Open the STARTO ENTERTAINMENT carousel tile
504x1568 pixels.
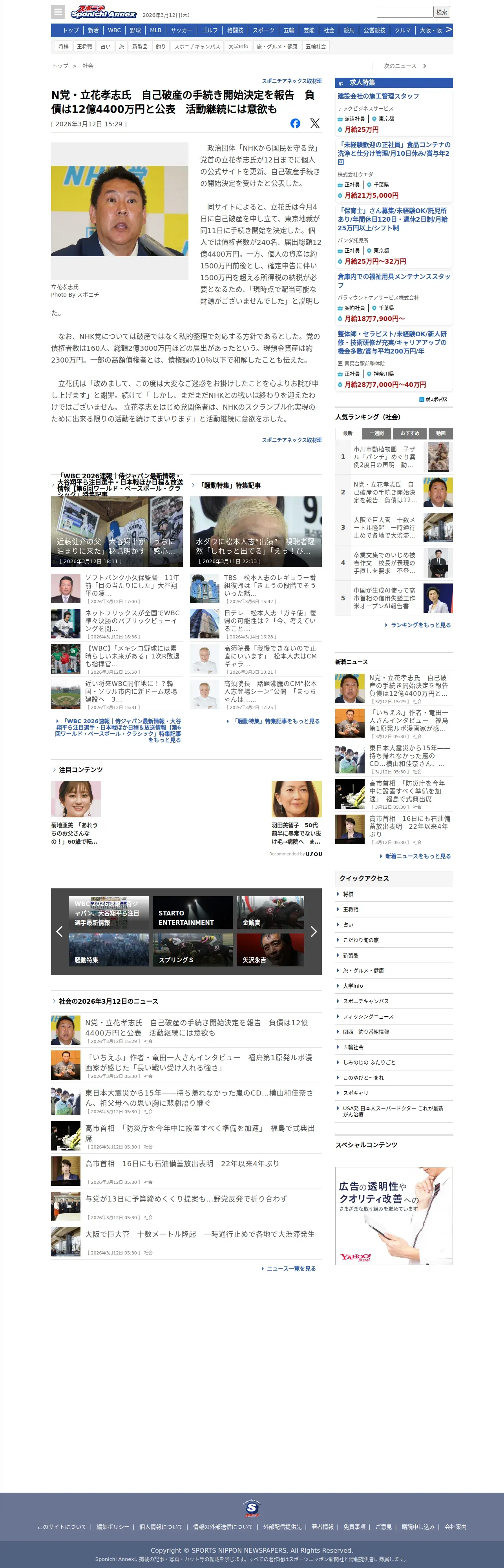point(193,912)
